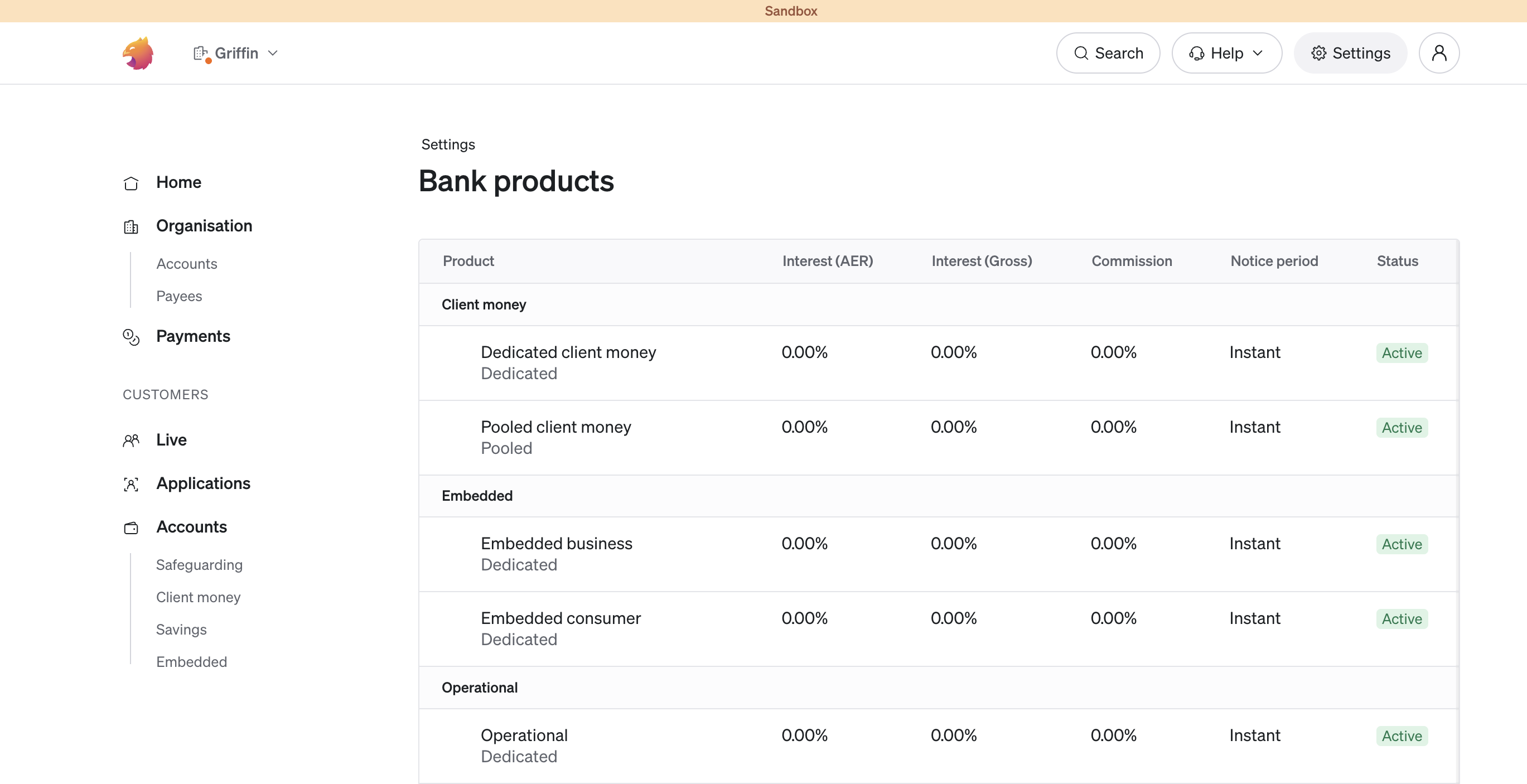The width and height of the screenshot is (1527, 784).
Task: Click the Payments coins icon
Action: tap(131, 337)
